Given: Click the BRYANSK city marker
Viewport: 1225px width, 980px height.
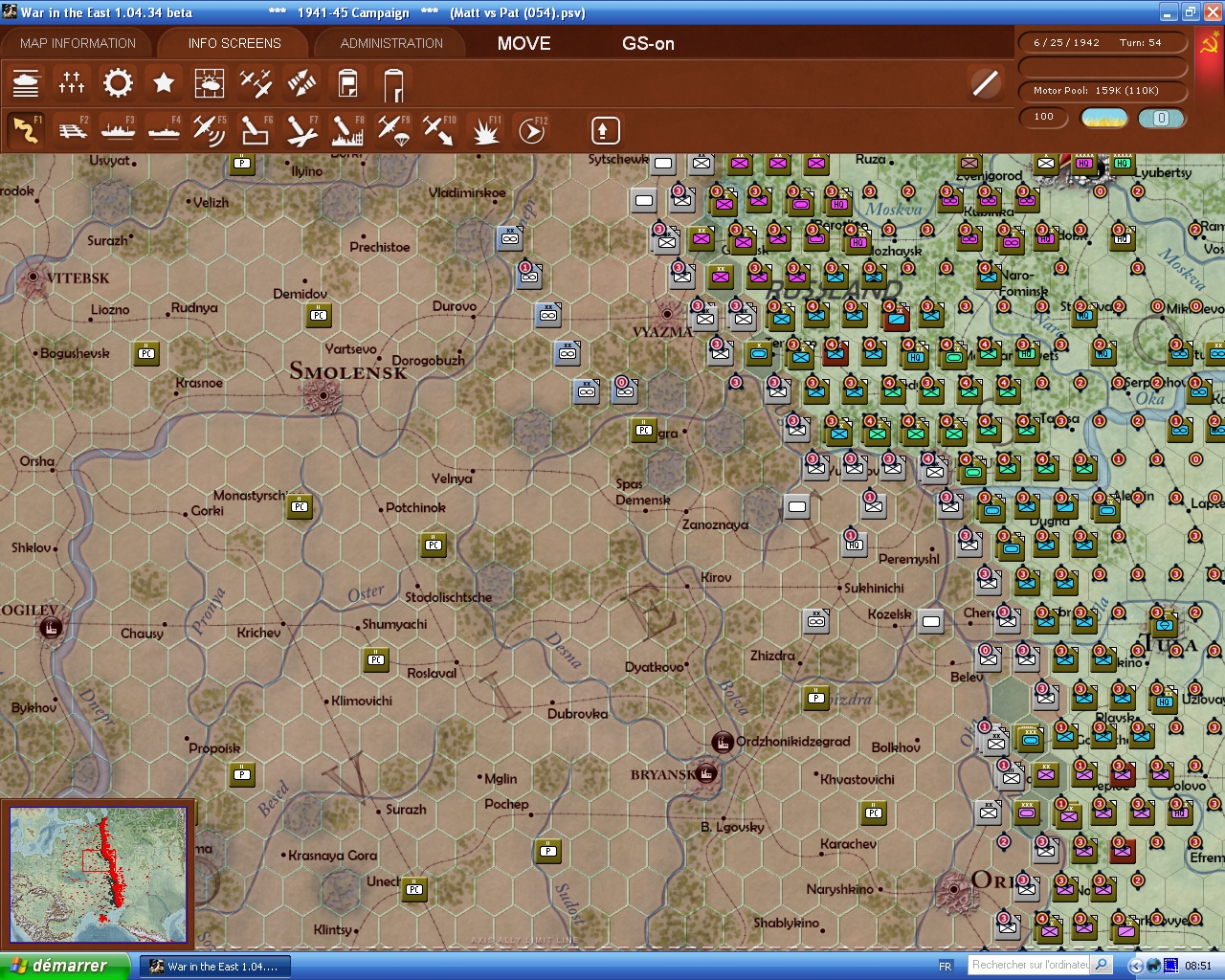Looking at the screenshot, I should click(x=706, y=773).
